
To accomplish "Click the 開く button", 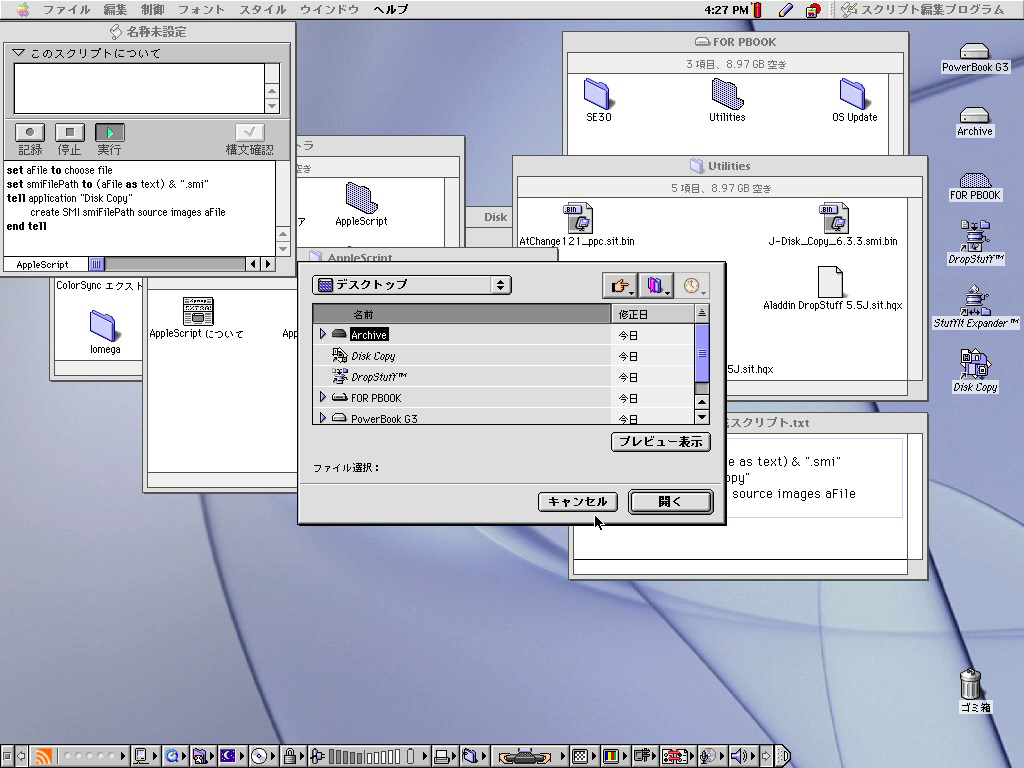I will click(670, 502).
